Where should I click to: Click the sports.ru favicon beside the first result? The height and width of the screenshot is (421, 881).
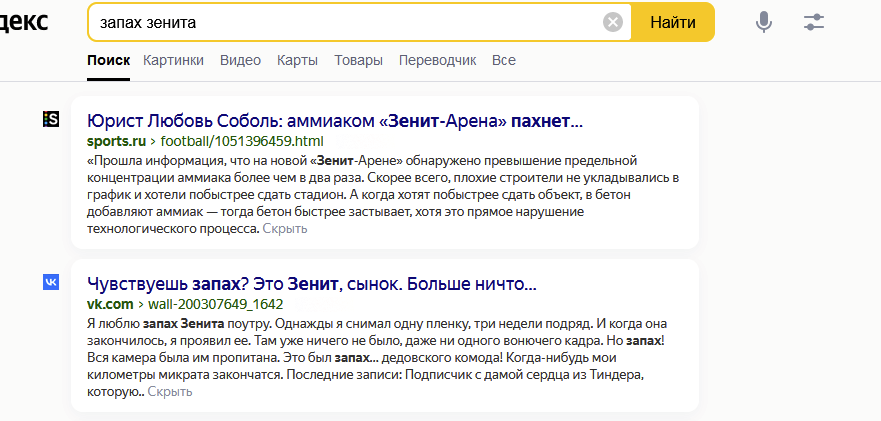(51, 119)
